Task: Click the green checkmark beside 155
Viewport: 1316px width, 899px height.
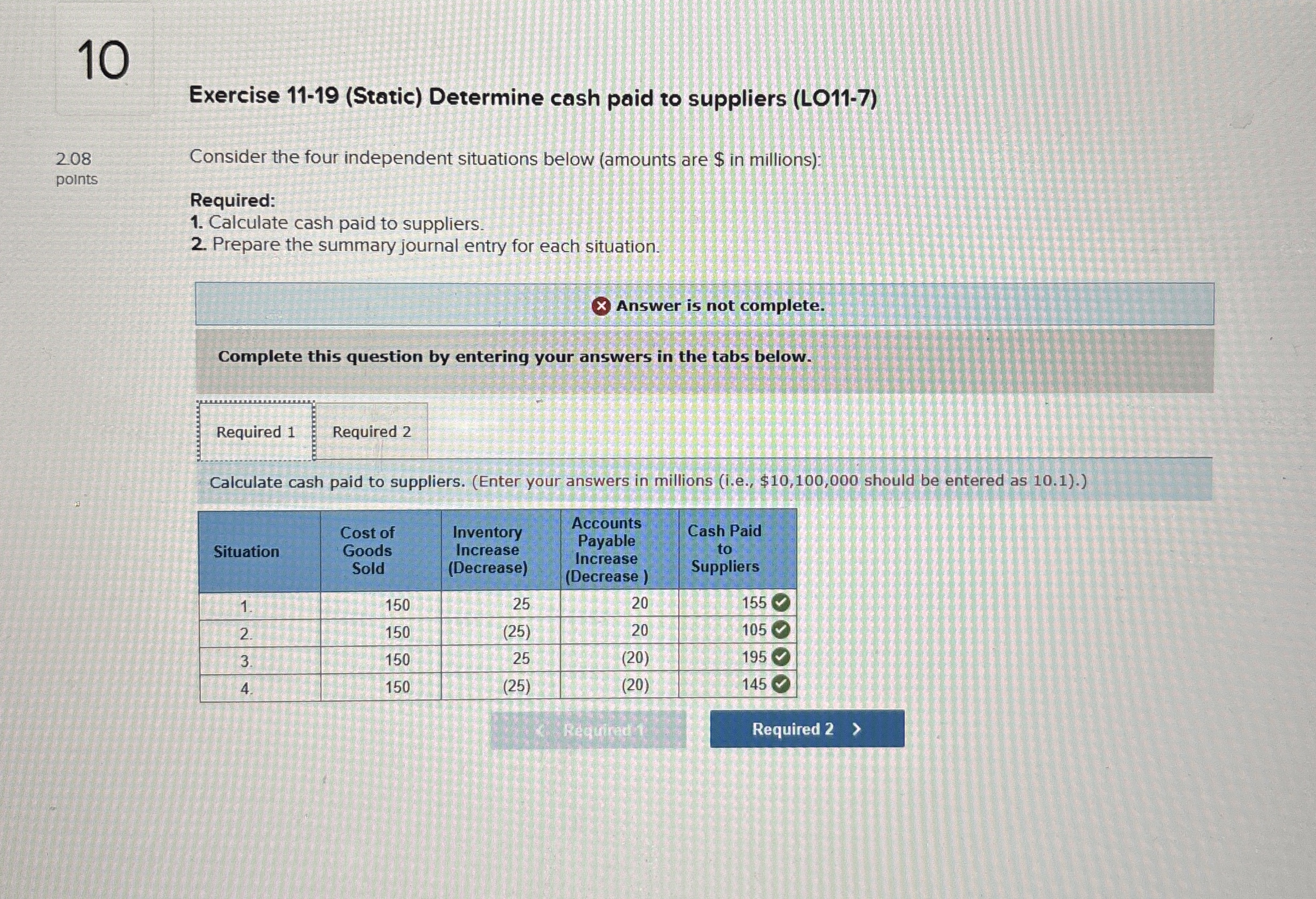Action: 781,604
